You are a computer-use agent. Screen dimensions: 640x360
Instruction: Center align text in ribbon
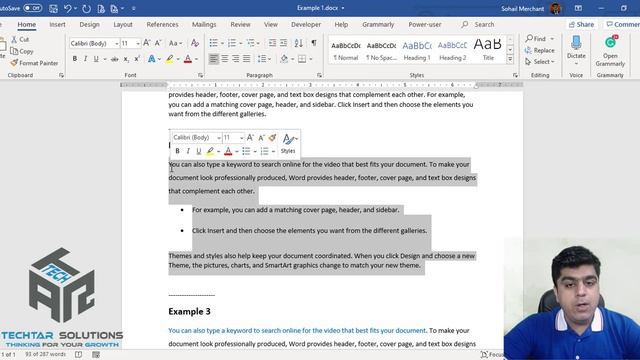point(224,59)
